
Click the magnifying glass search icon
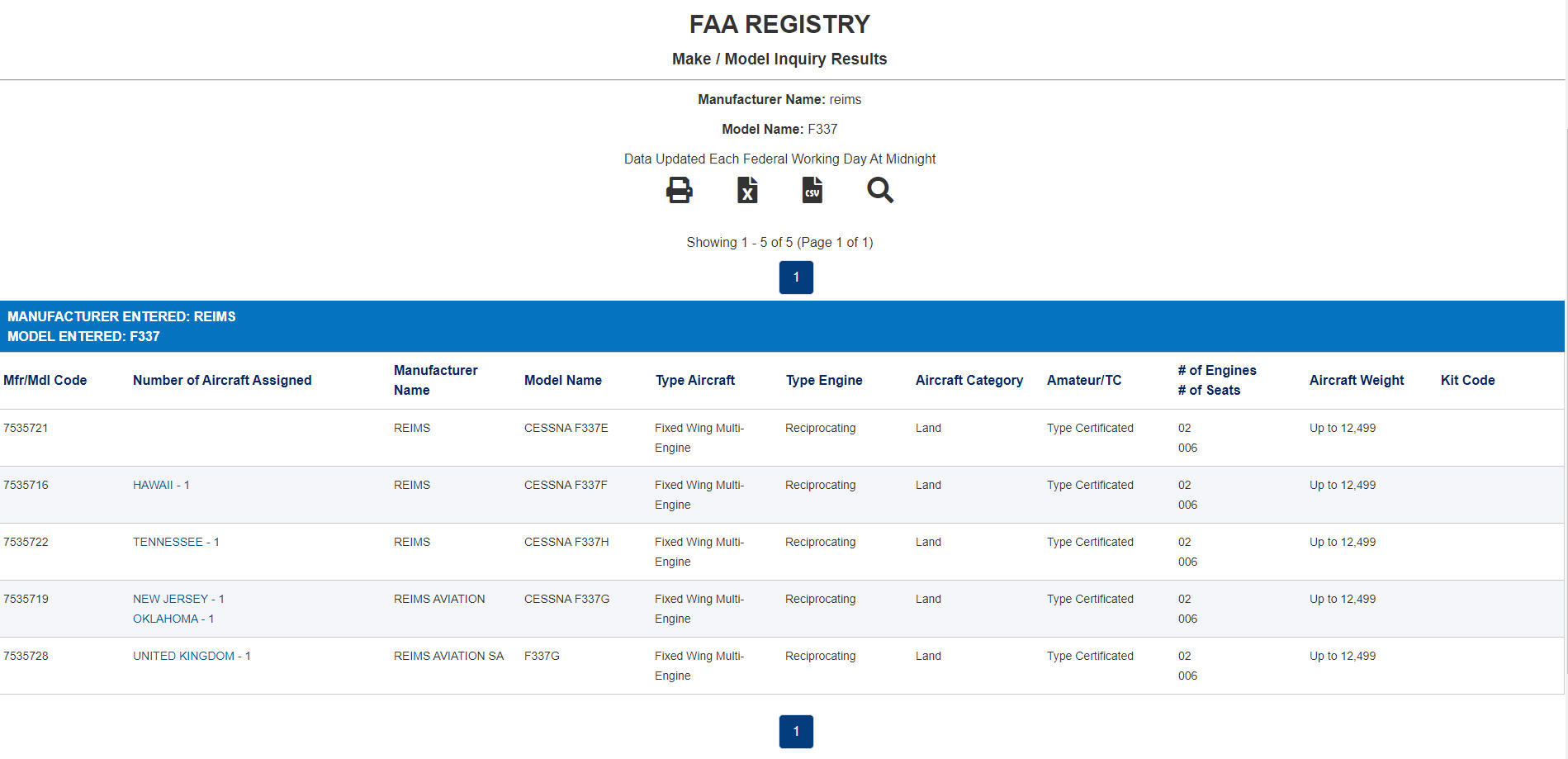pyautogui.click(x=879, y=191)
